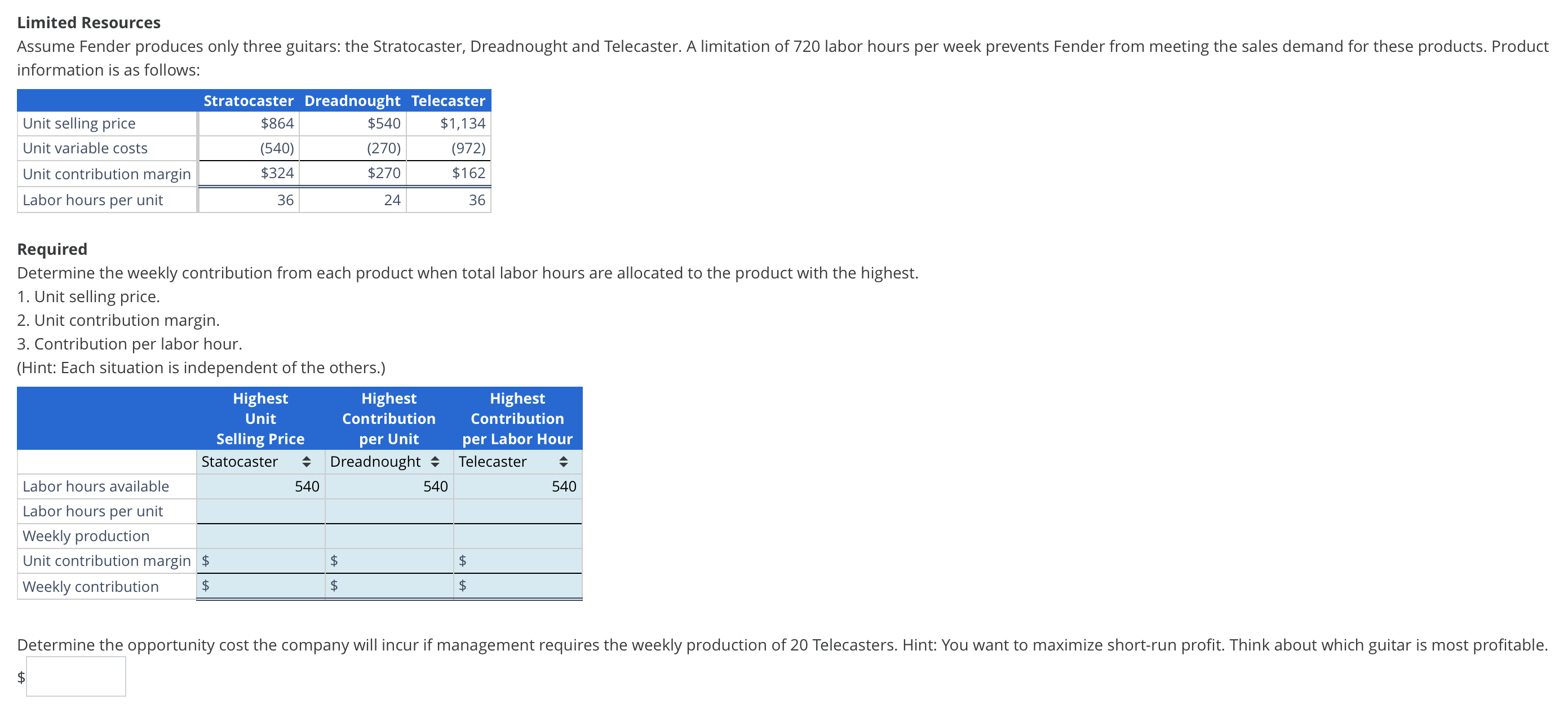1568x717 pixels.
Task: Enter Weekly contribution for Dreadnought
Action: 393,586
